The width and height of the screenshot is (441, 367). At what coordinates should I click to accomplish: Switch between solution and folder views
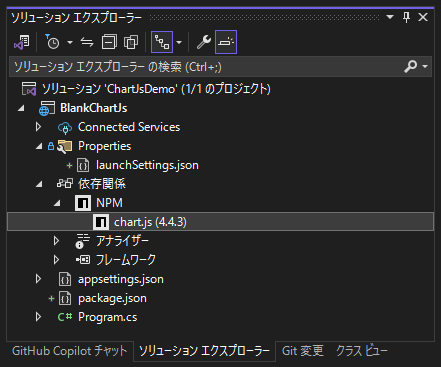coord(22,42)
